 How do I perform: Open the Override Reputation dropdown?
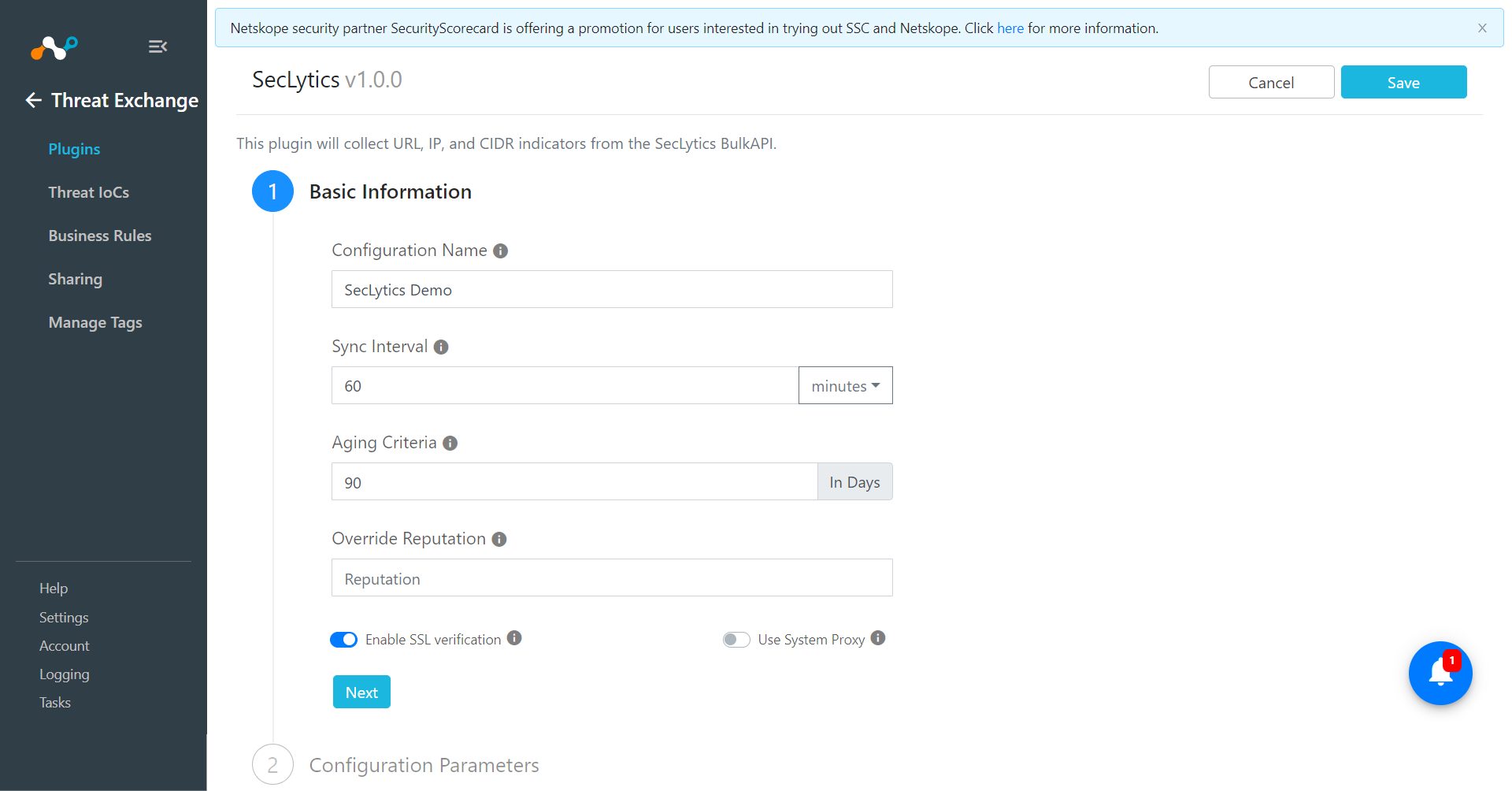pos(612,577)
